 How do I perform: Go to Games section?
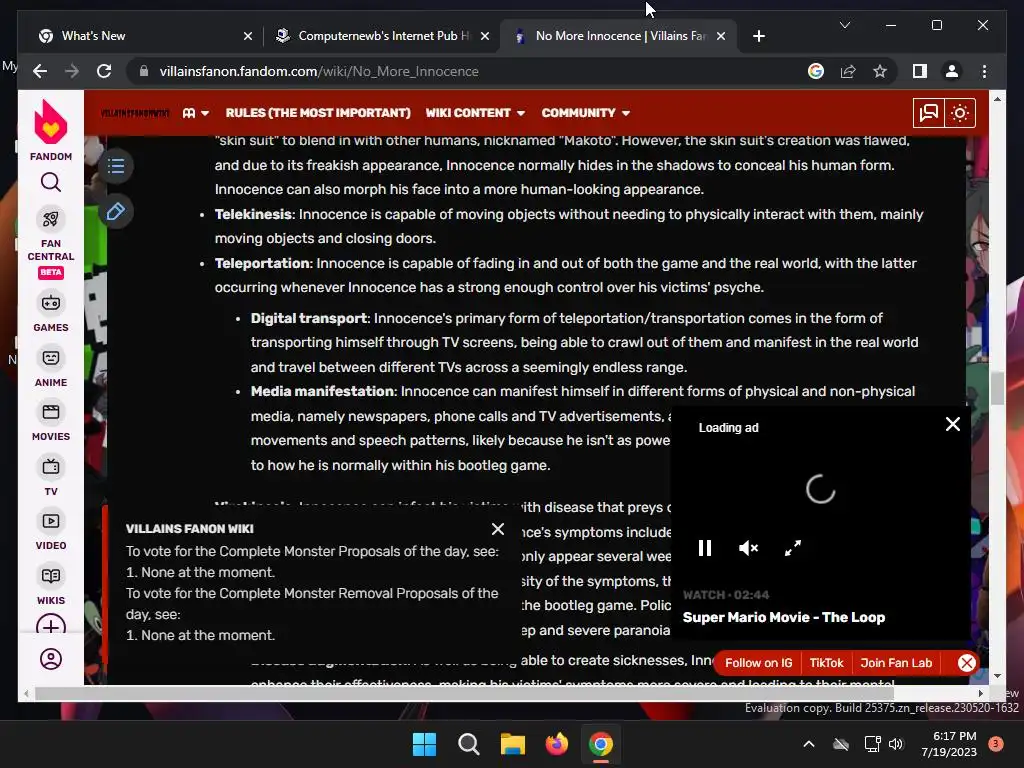pos(50,313)
